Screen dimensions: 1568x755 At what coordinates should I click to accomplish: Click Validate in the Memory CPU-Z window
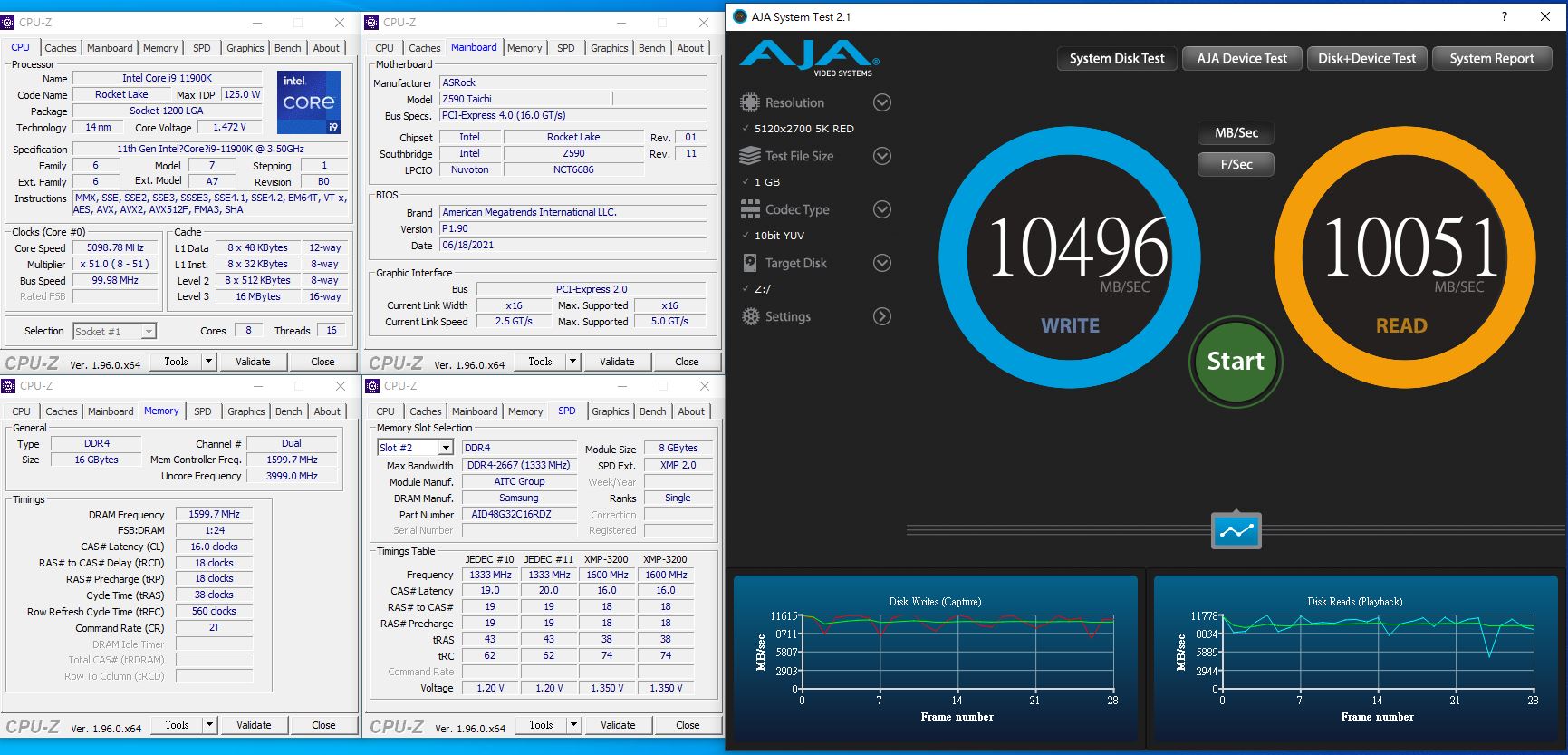tap(254, 725)
